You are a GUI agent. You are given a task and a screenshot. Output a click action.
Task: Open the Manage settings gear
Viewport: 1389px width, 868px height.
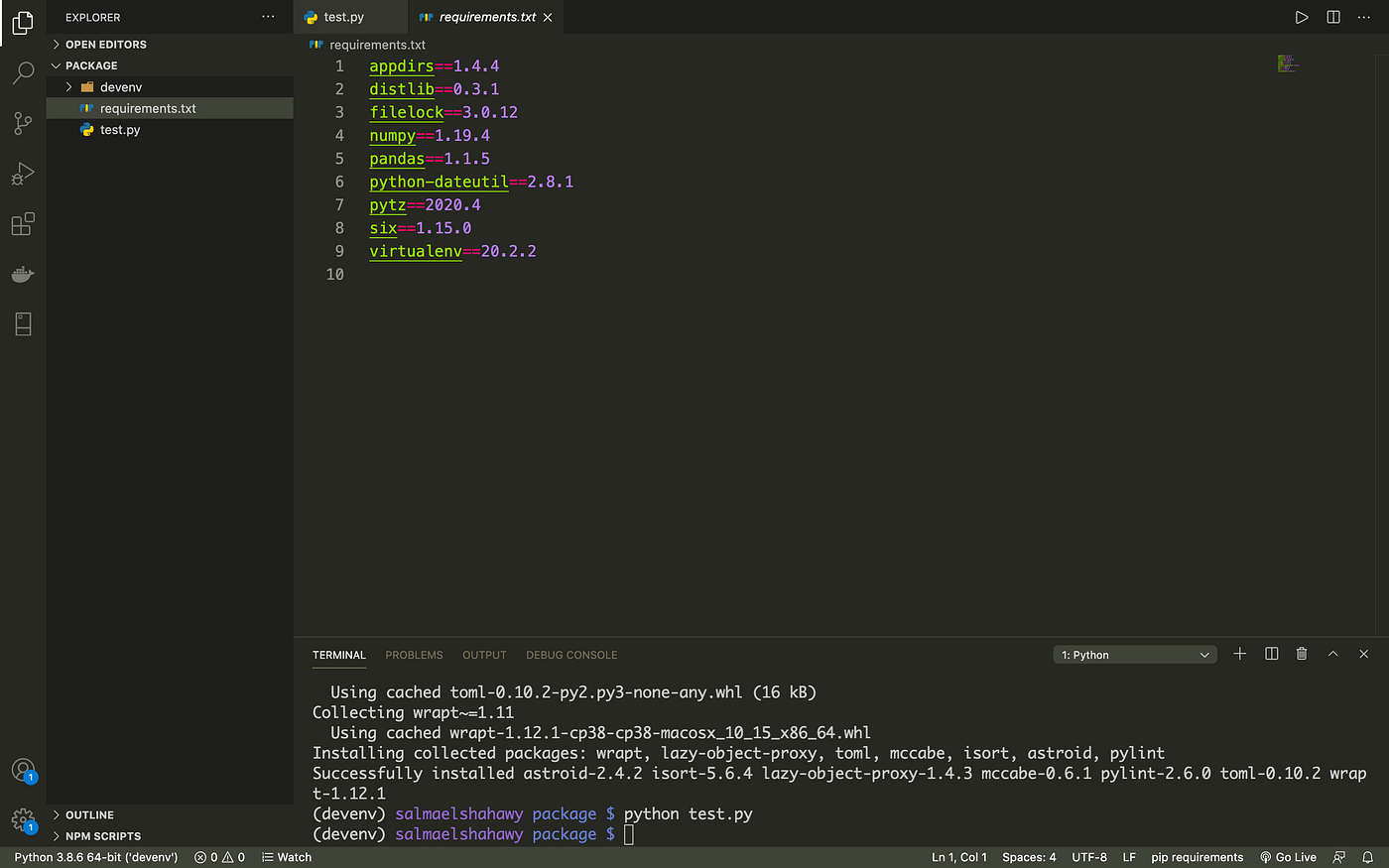23,819
